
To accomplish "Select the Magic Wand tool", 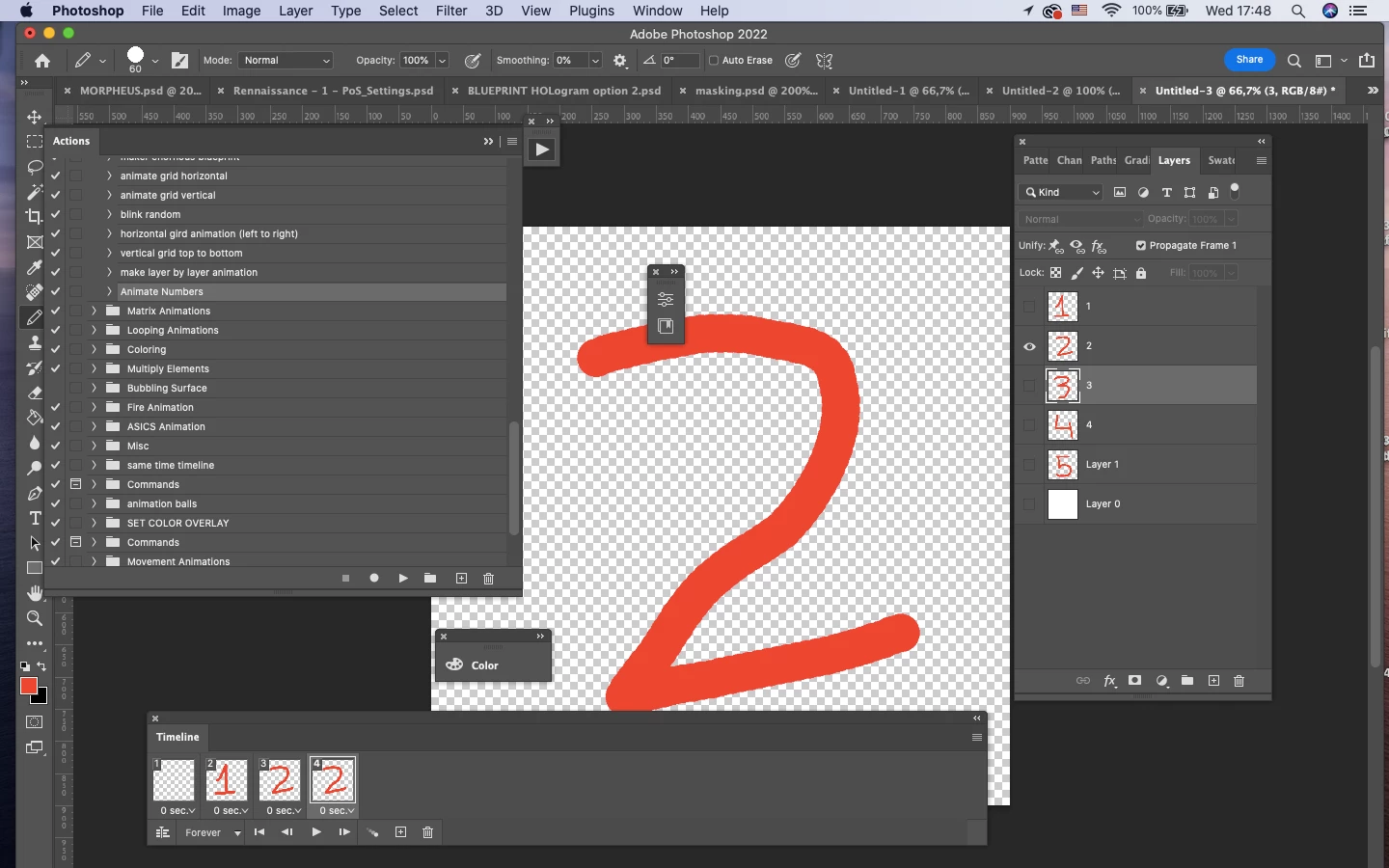I will pos(35,192).
